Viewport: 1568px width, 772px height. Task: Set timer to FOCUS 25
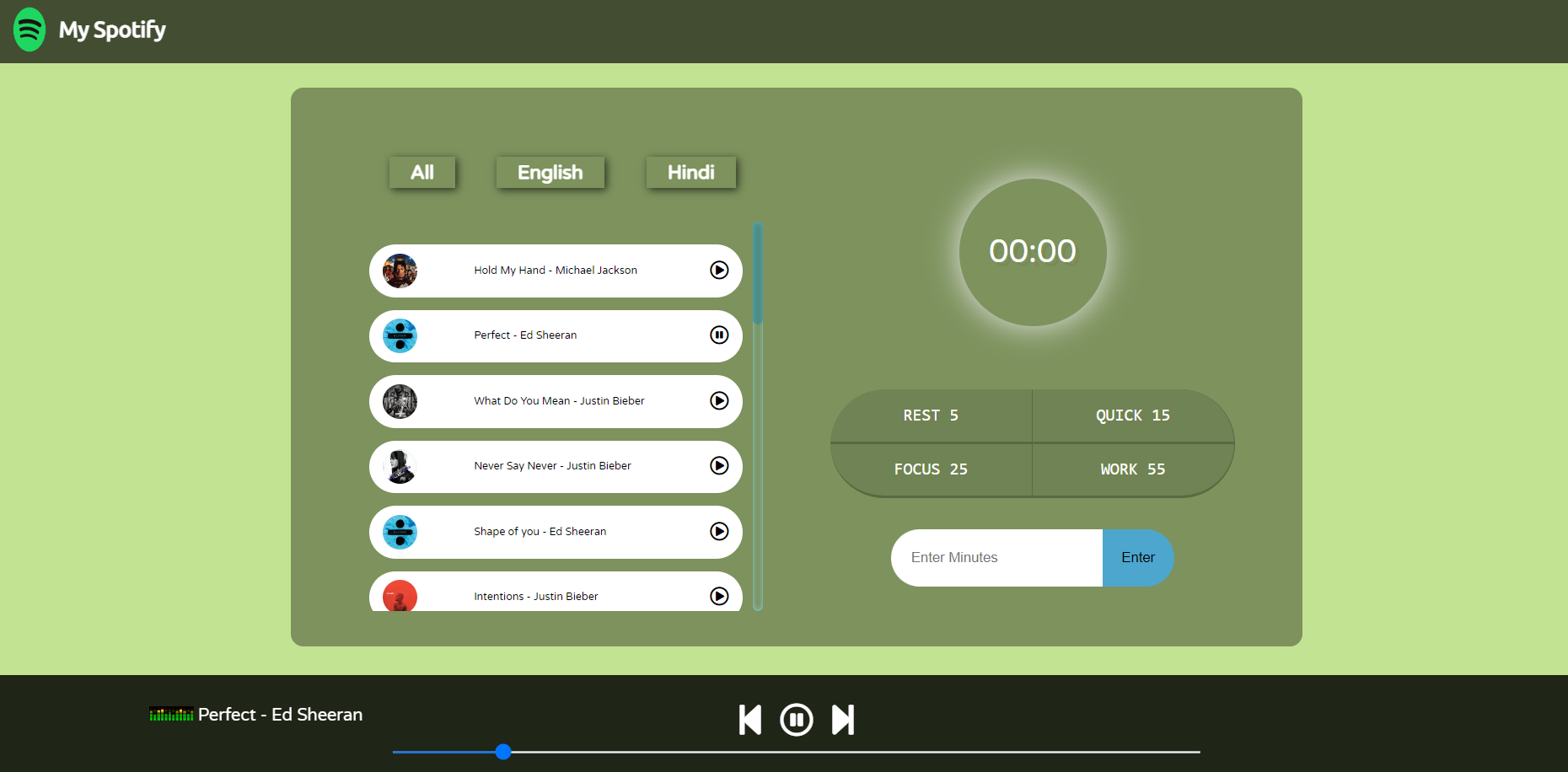(x=932, y=469)
